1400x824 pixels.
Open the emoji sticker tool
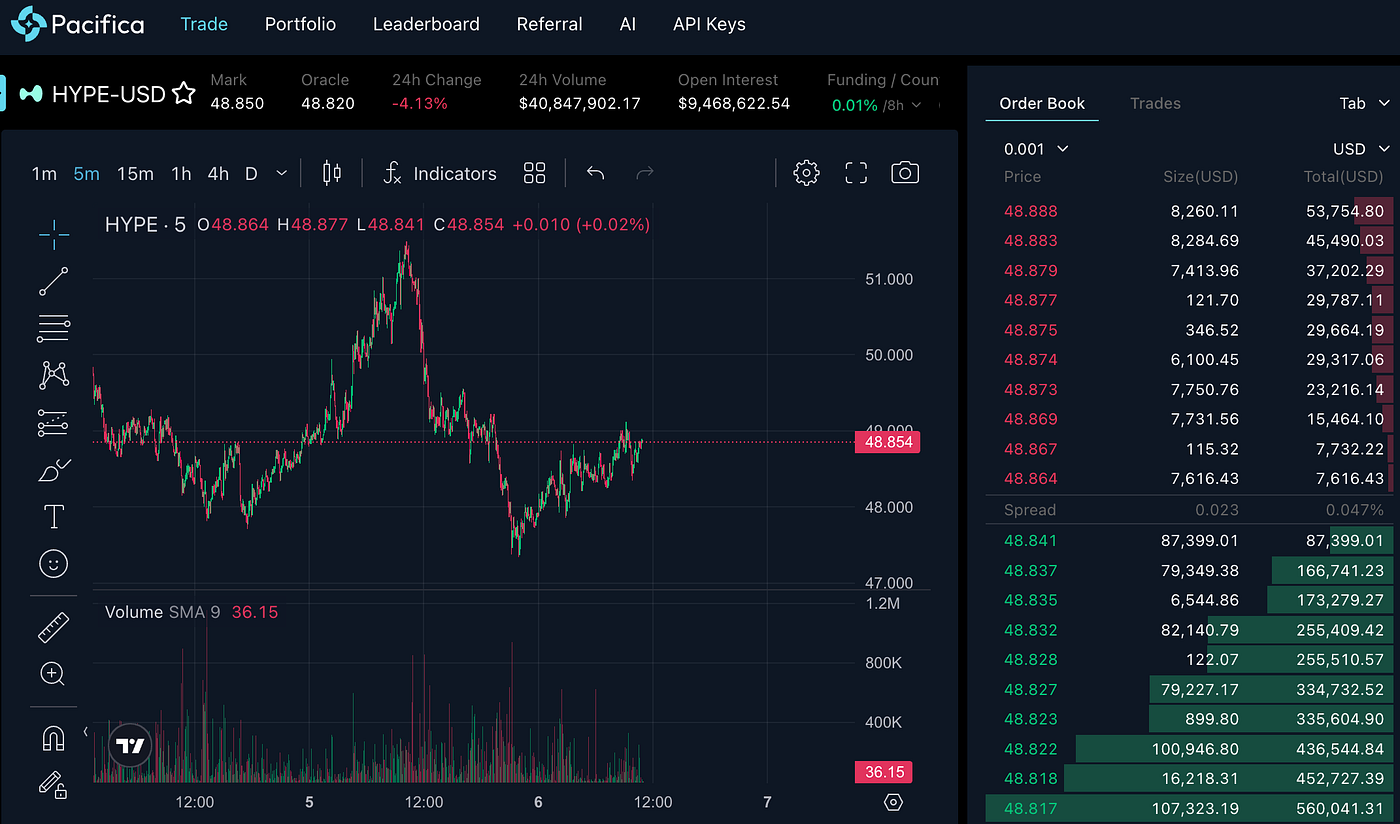tap(53, 563)
